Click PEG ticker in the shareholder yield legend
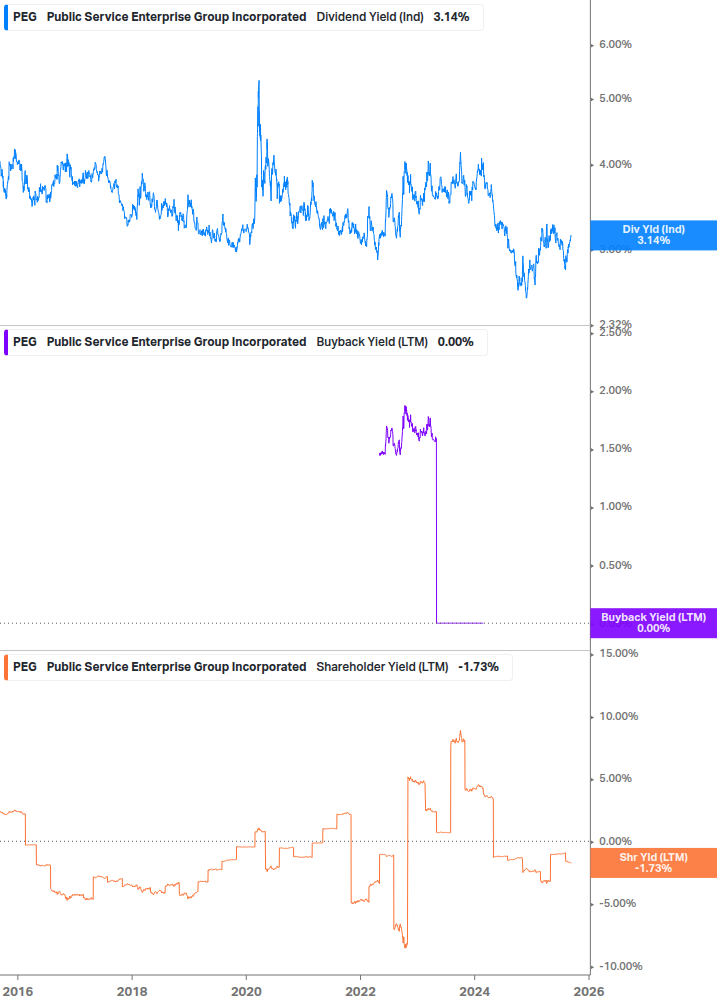This screenshot has height=1005, width=717. tap(25, 667)
